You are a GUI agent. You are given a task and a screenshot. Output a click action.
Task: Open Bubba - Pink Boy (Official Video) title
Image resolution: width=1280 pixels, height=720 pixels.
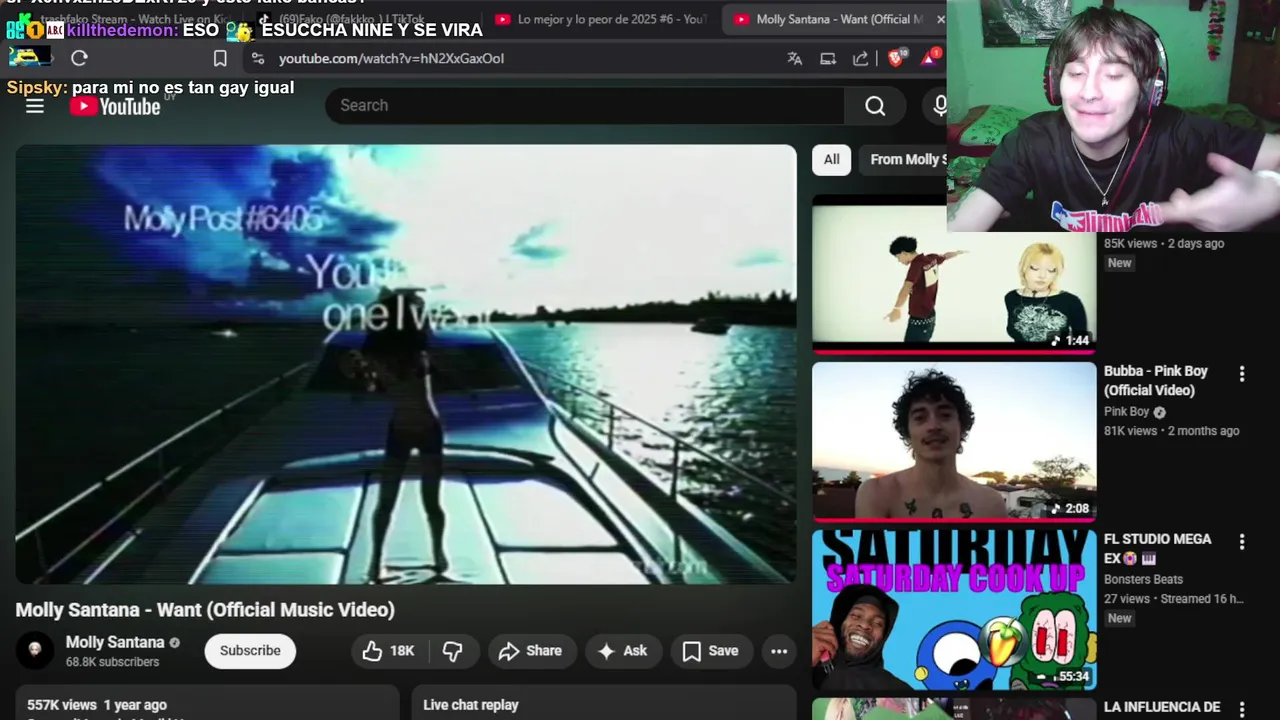1156,381
